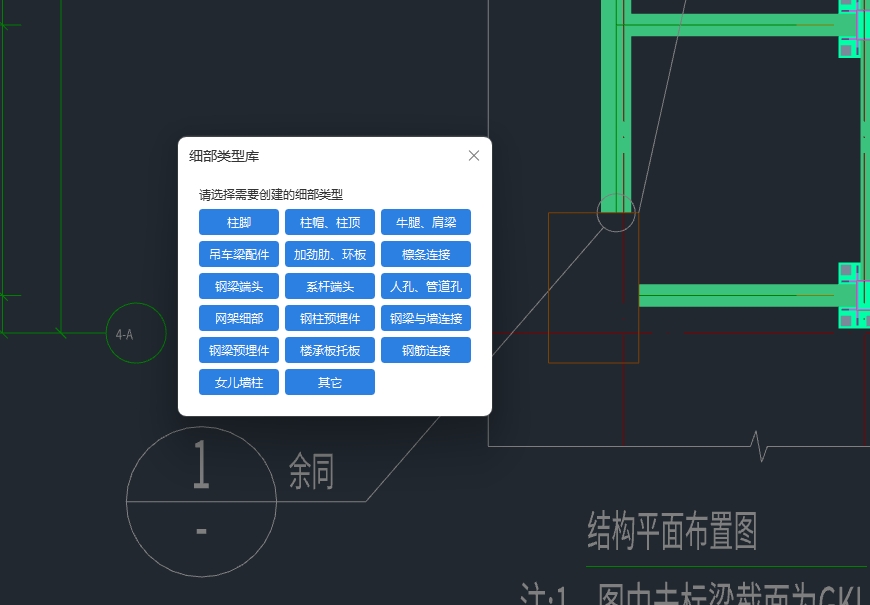Screen dimensions: 870x605
Task: Choose the 柱帽、柱顶 button
Action: (330, 222)
